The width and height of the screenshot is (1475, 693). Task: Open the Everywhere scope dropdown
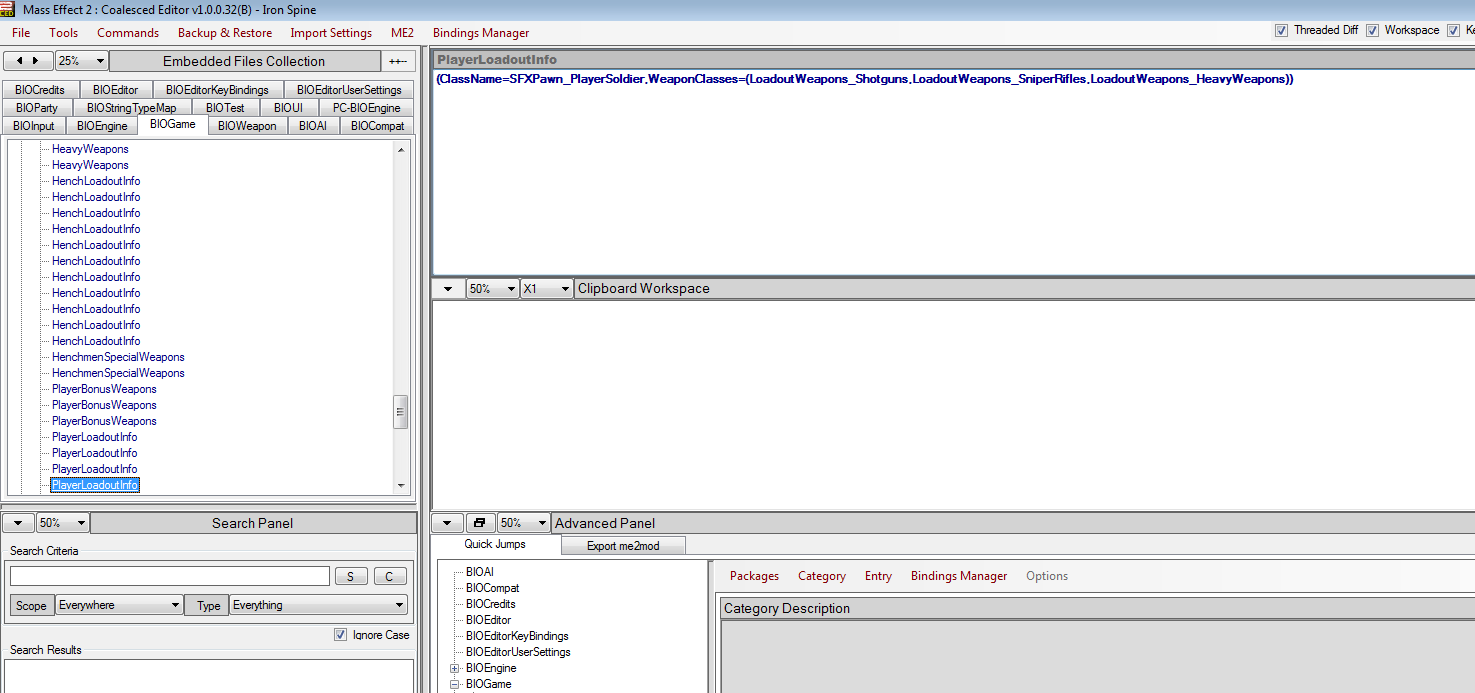click(x=119, y=605)
